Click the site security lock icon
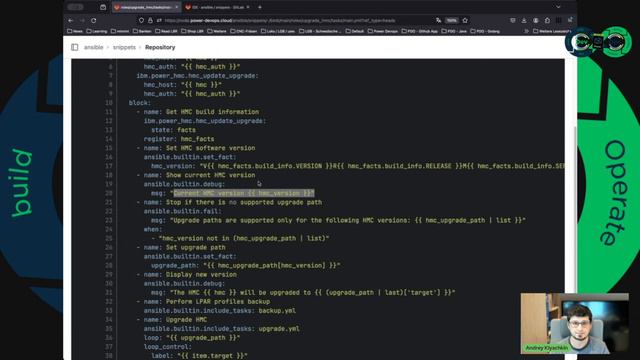This screenshot has height=360, width=640. (150, 20)
